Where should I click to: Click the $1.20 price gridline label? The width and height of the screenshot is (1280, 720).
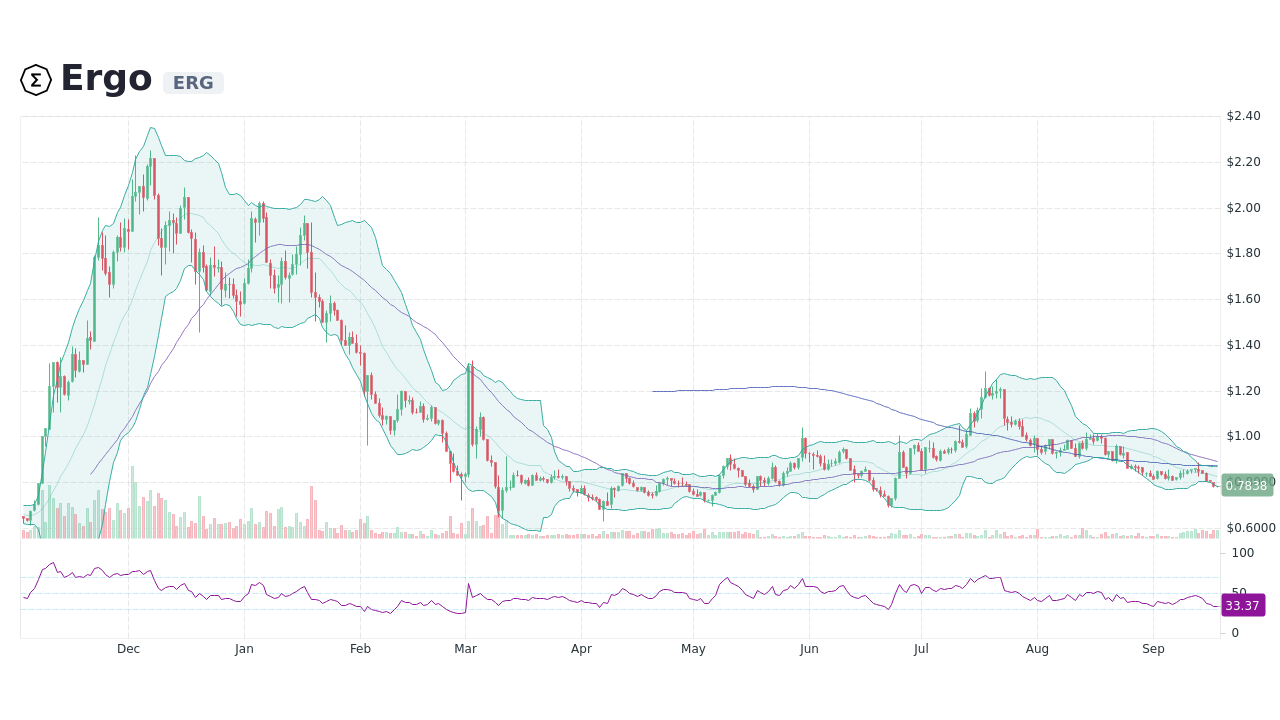[1243, 390]
